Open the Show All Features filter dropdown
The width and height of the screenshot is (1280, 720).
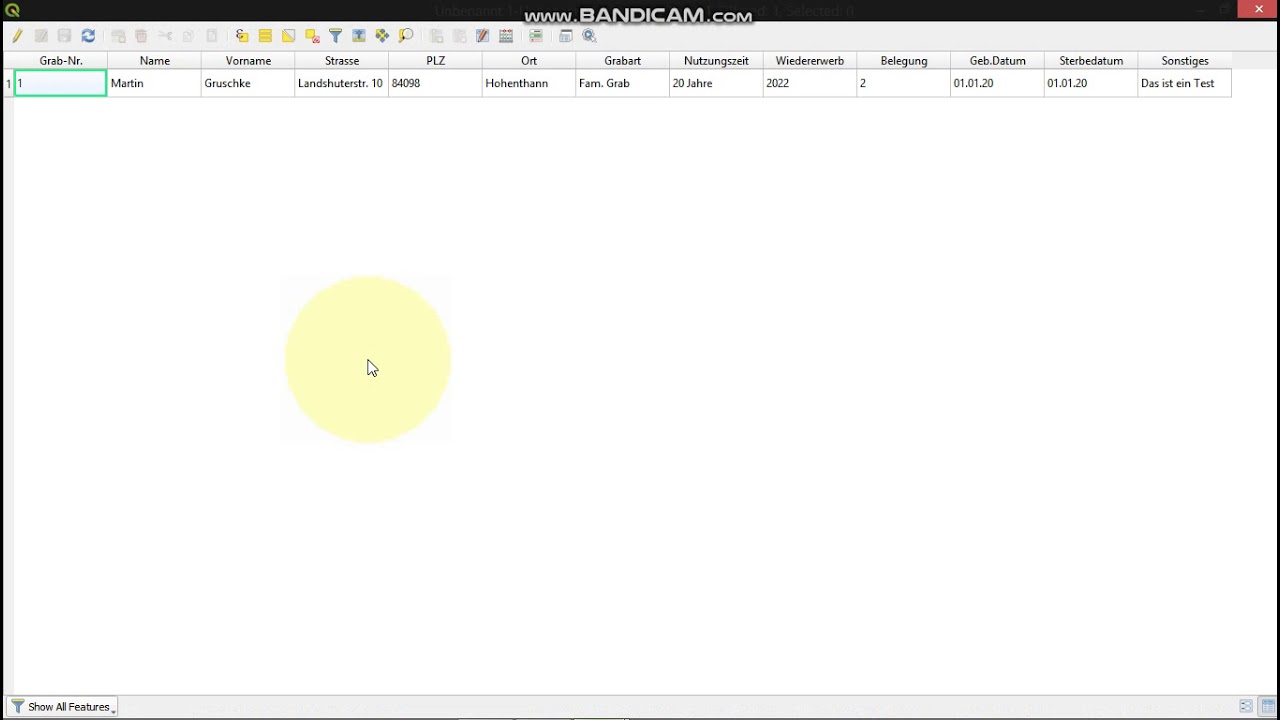(x=62, y=707)
